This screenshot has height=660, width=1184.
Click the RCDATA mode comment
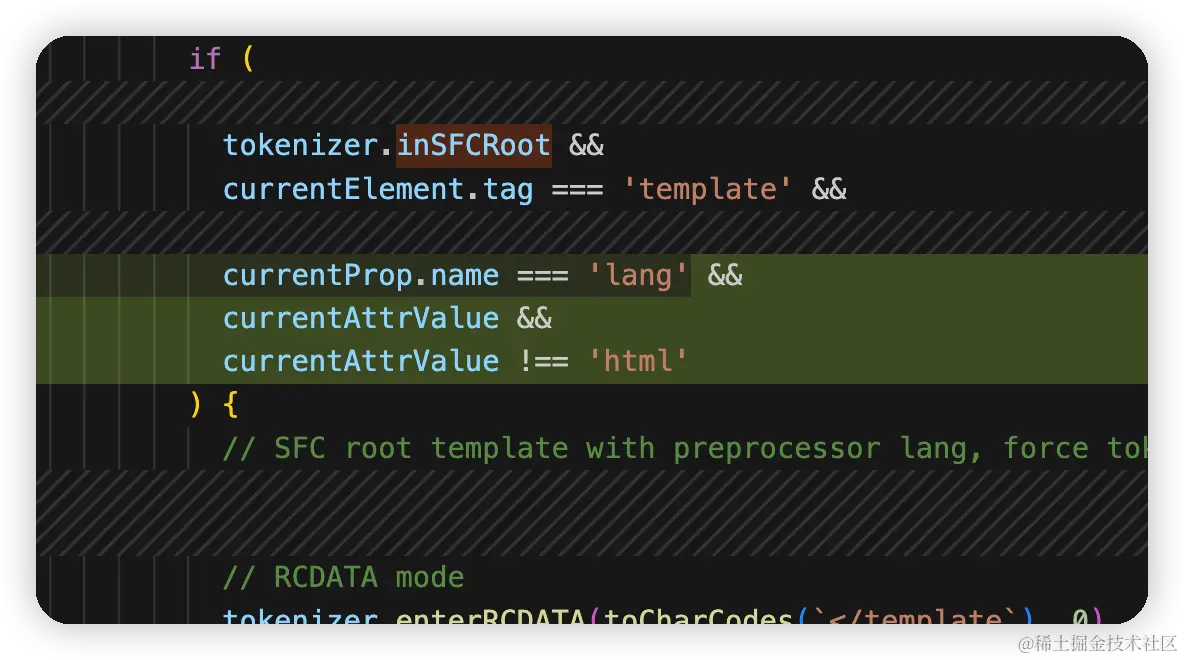(344, 578)
